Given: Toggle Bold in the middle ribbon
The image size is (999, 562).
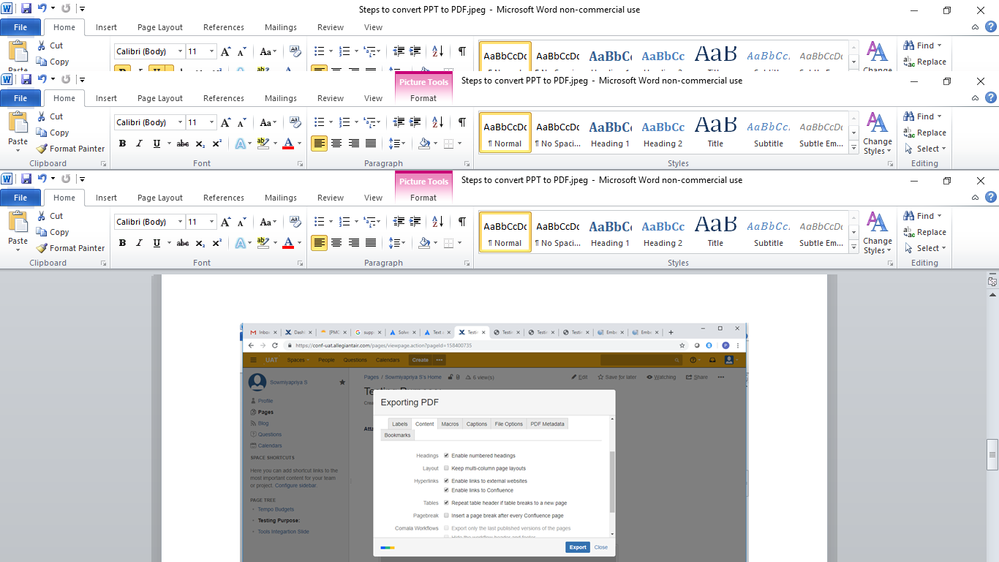Looking at the screenshot, I should [x=122, y=143].
